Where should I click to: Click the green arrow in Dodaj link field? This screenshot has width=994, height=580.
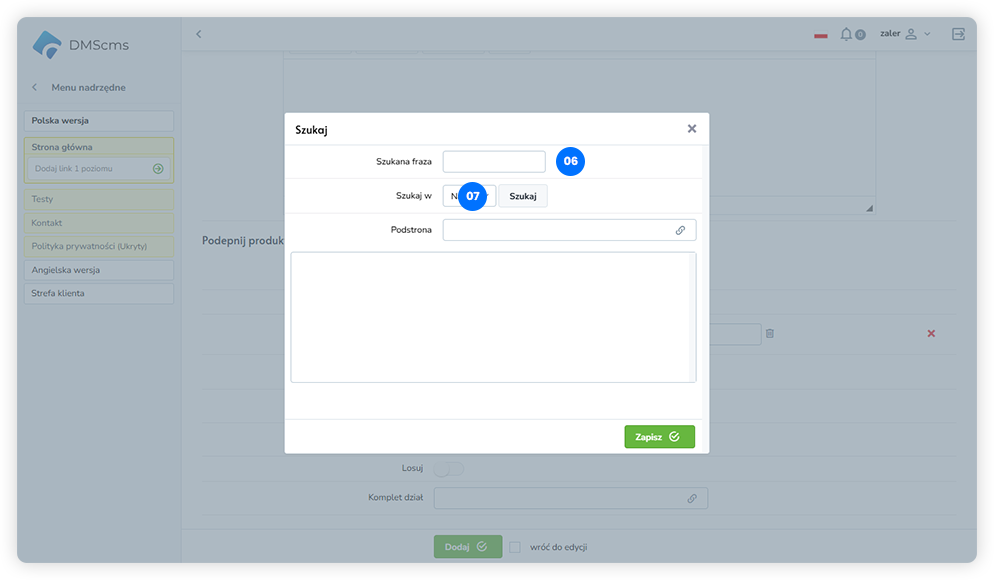click(158, 169)
